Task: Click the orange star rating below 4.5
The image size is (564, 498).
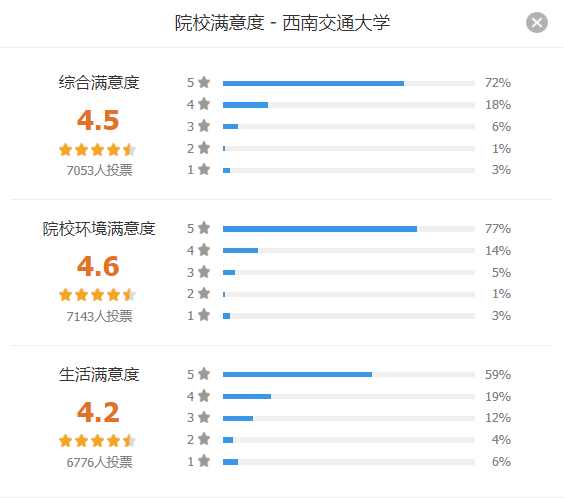Action: [97, 150]
